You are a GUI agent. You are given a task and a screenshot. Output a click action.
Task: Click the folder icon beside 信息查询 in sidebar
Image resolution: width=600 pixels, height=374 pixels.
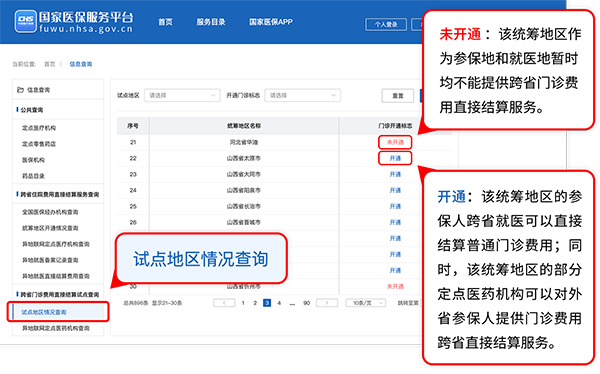tap(20, 90)
